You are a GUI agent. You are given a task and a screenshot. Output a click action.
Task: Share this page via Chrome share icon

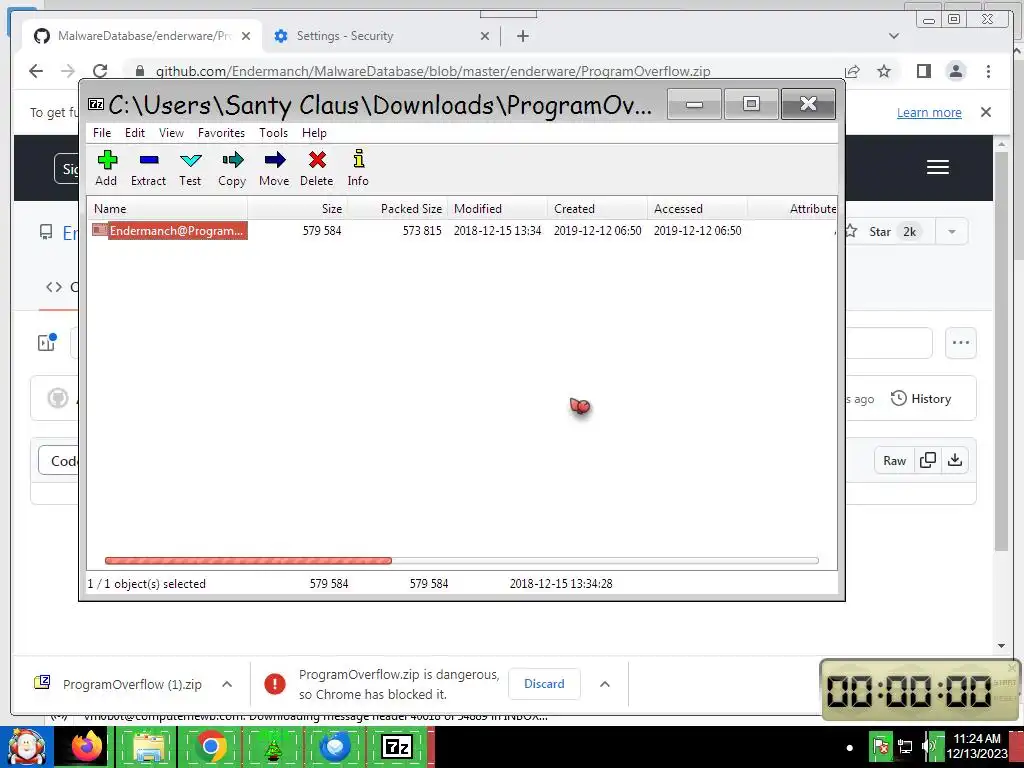852,71
